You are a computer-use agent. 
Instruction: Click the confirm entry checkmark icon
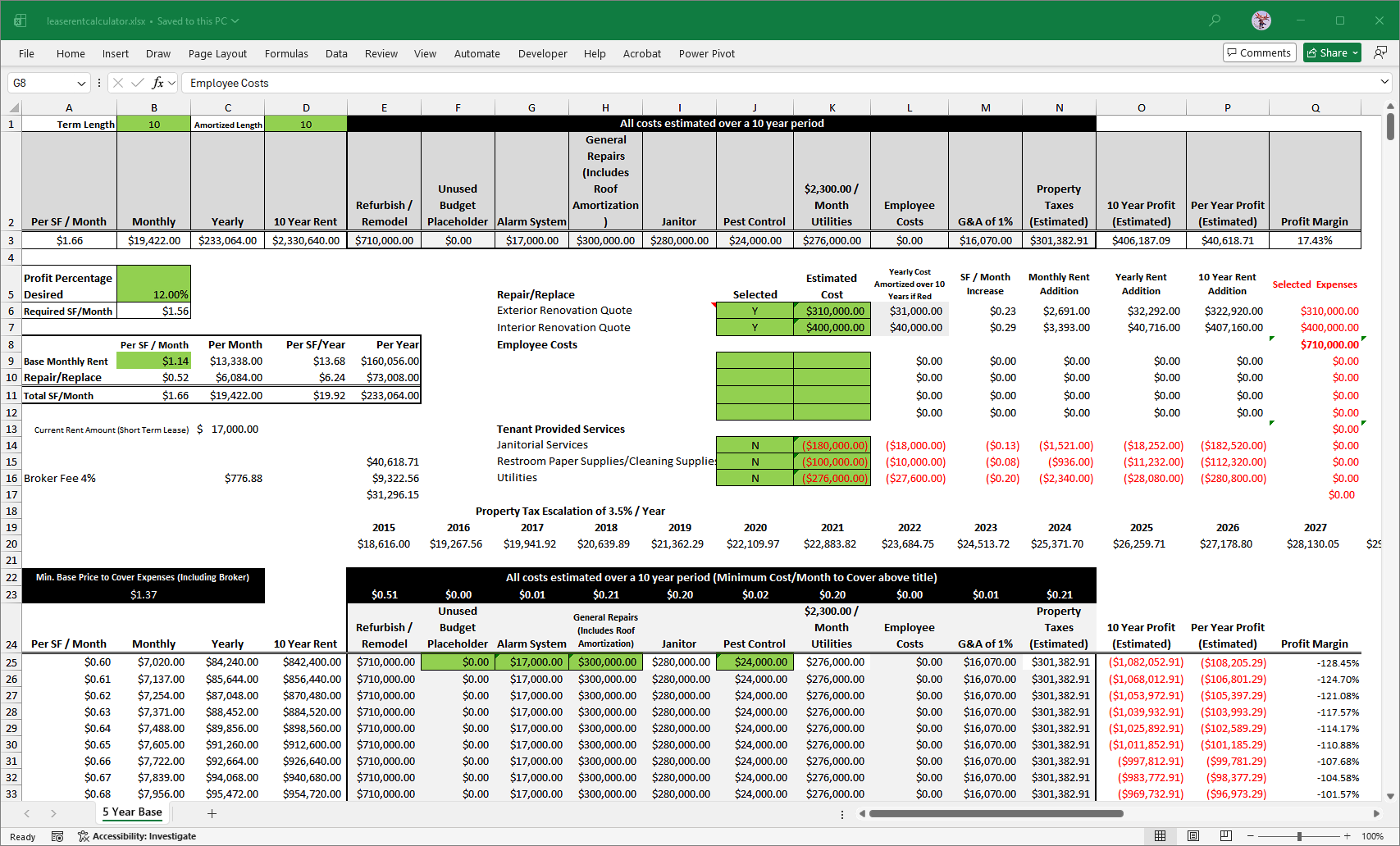138,83
